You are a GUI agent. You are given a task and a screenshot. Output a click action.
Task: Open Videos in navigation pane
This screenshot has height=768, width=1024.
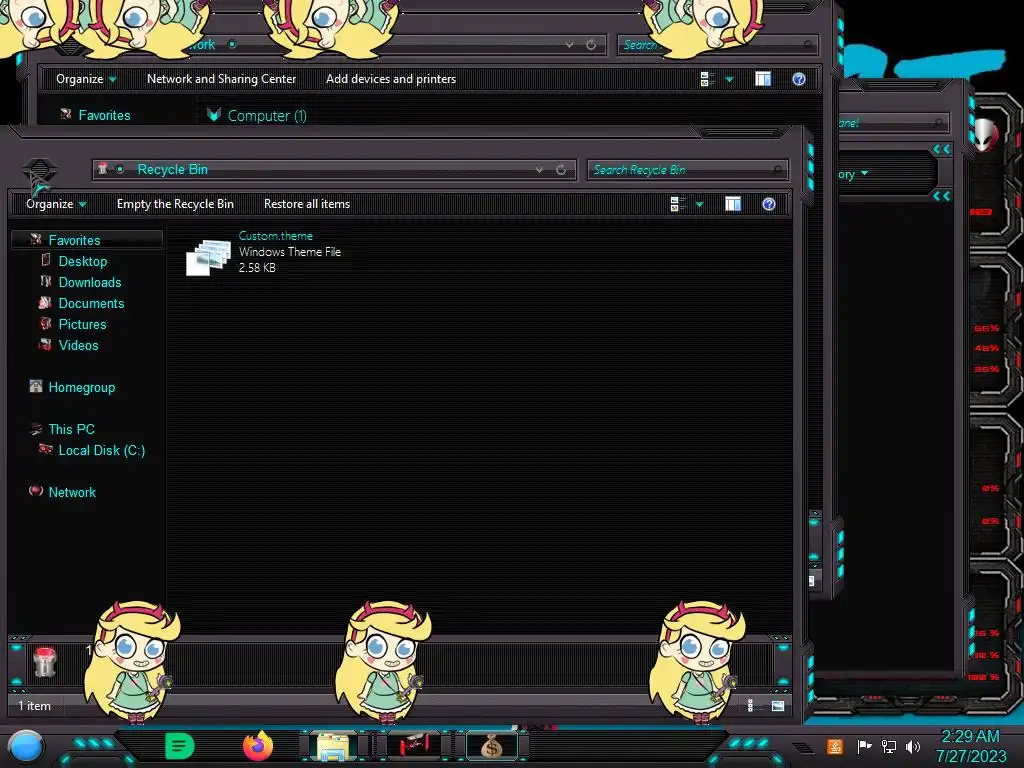coord(78,345)
